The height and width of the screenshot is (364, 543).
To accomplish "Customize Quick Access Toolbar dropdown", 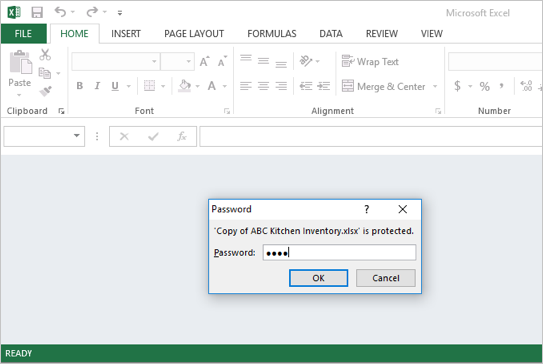I will click(x=120, y=13).
